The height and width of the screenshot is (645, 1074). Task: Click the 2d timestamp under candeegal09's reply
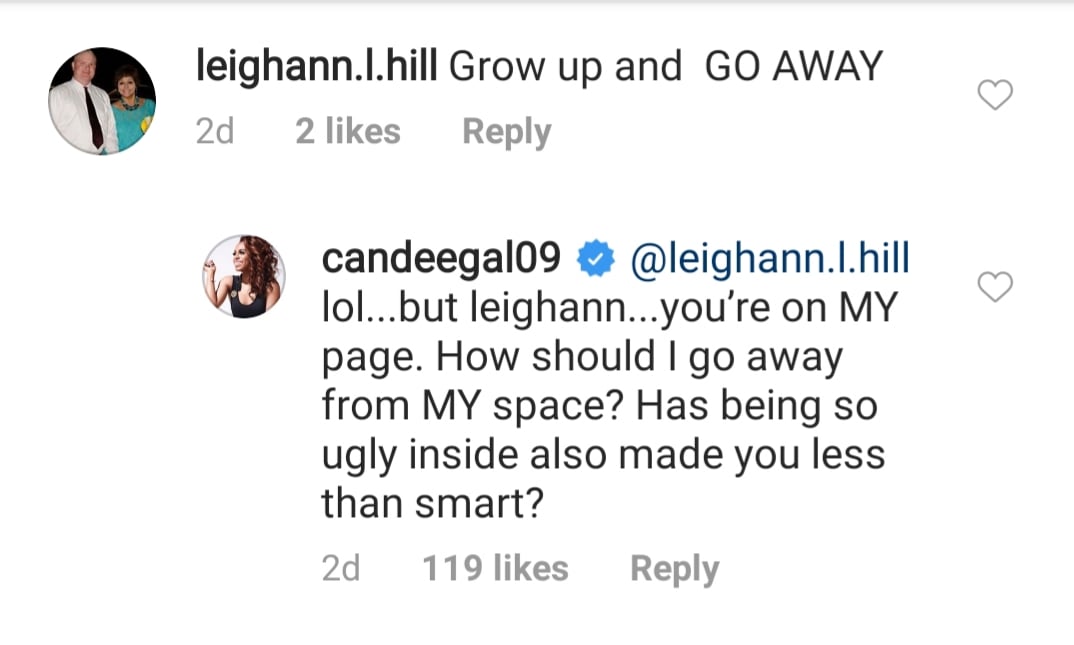[x=343, y=568]
